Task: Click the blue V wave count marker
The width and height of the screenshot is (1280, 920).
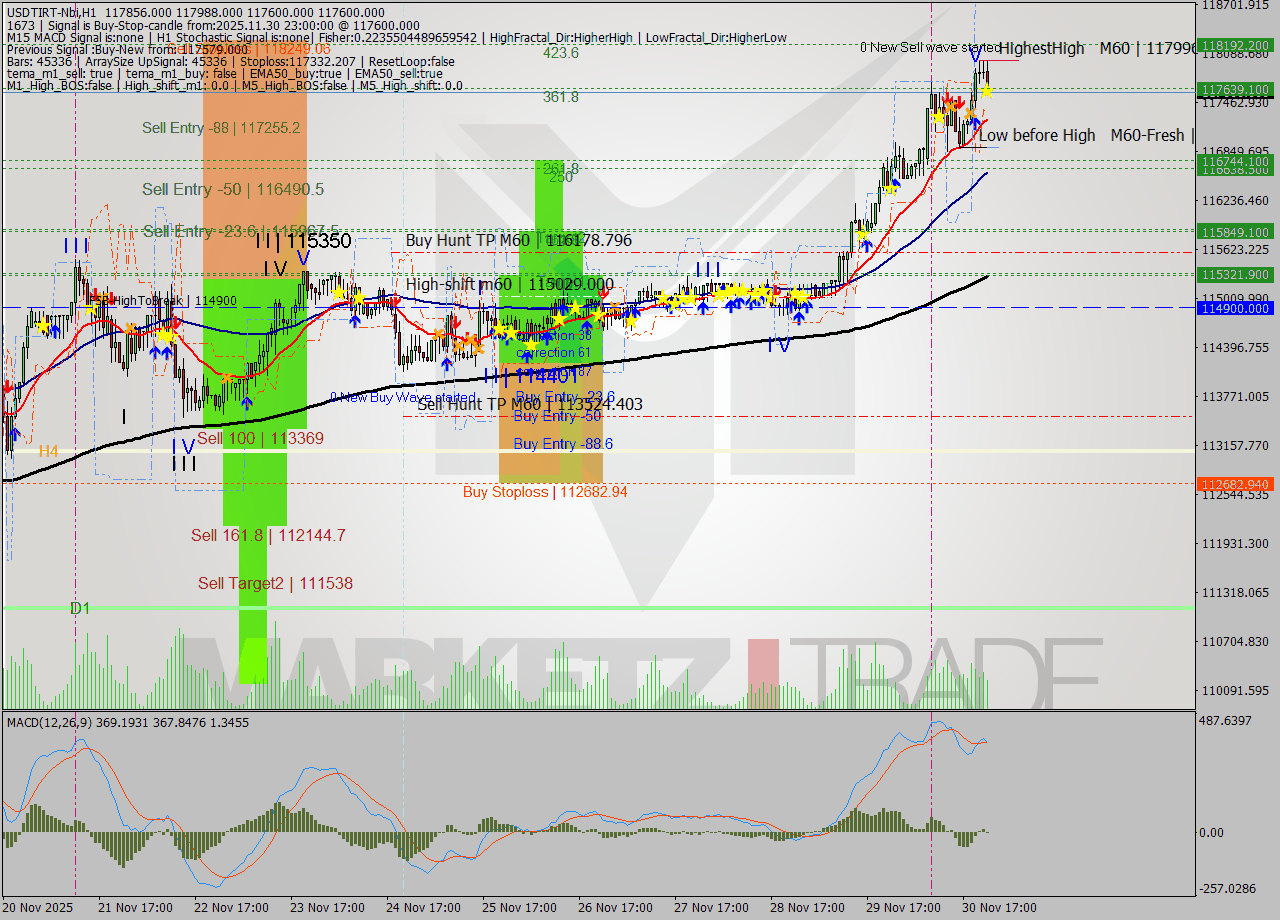Action: tap(303, 258)
